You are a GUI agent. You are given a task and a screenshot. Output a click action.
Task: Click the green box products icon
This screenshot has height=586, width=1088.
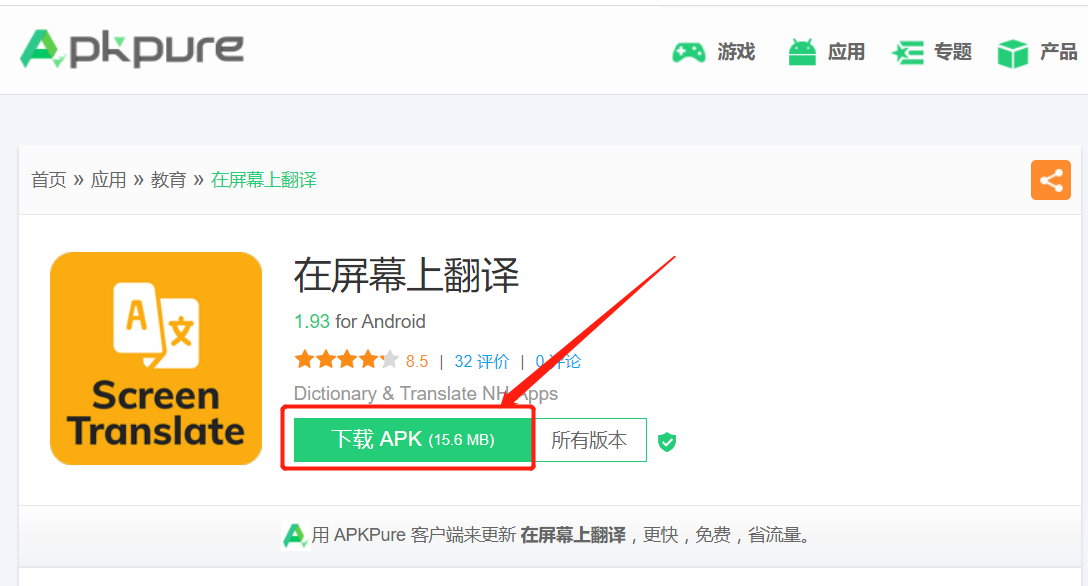click(1012, 53)
